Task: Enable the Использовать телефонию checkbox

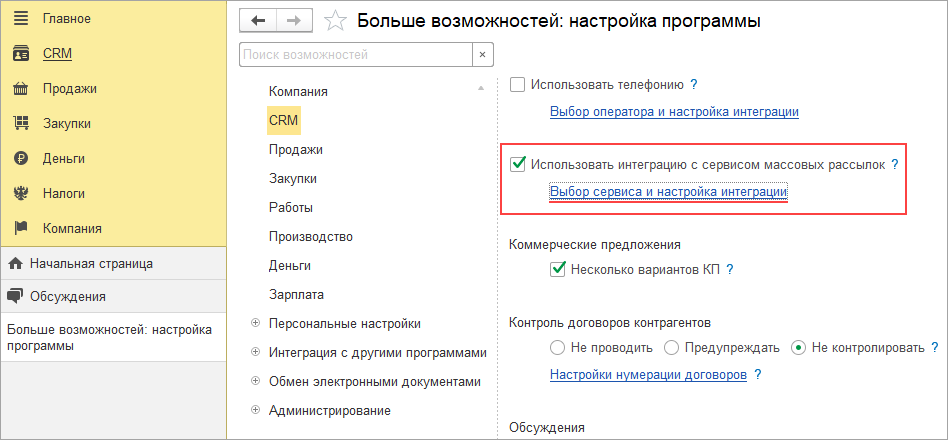Action: [x=518, y=85]
